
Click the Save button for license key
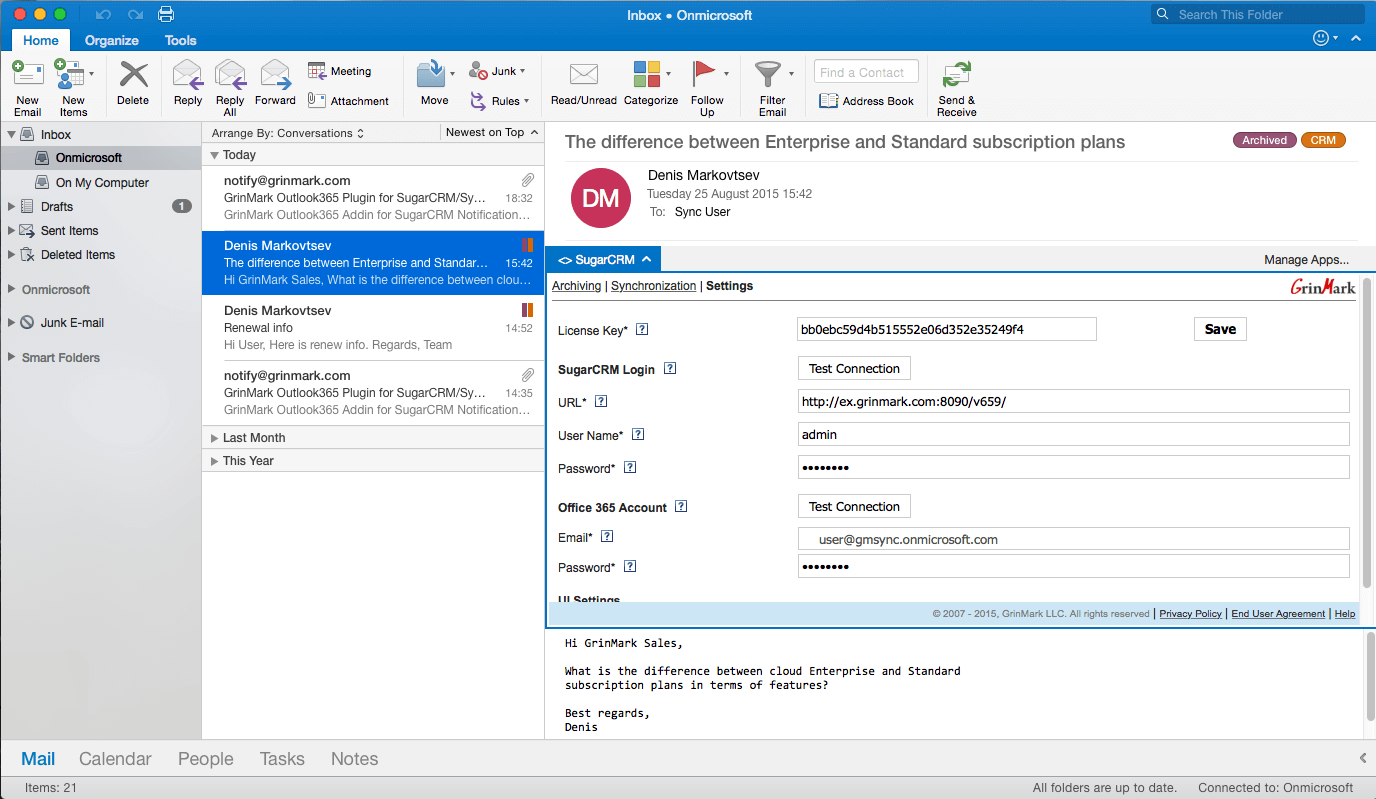[1220, 329]
